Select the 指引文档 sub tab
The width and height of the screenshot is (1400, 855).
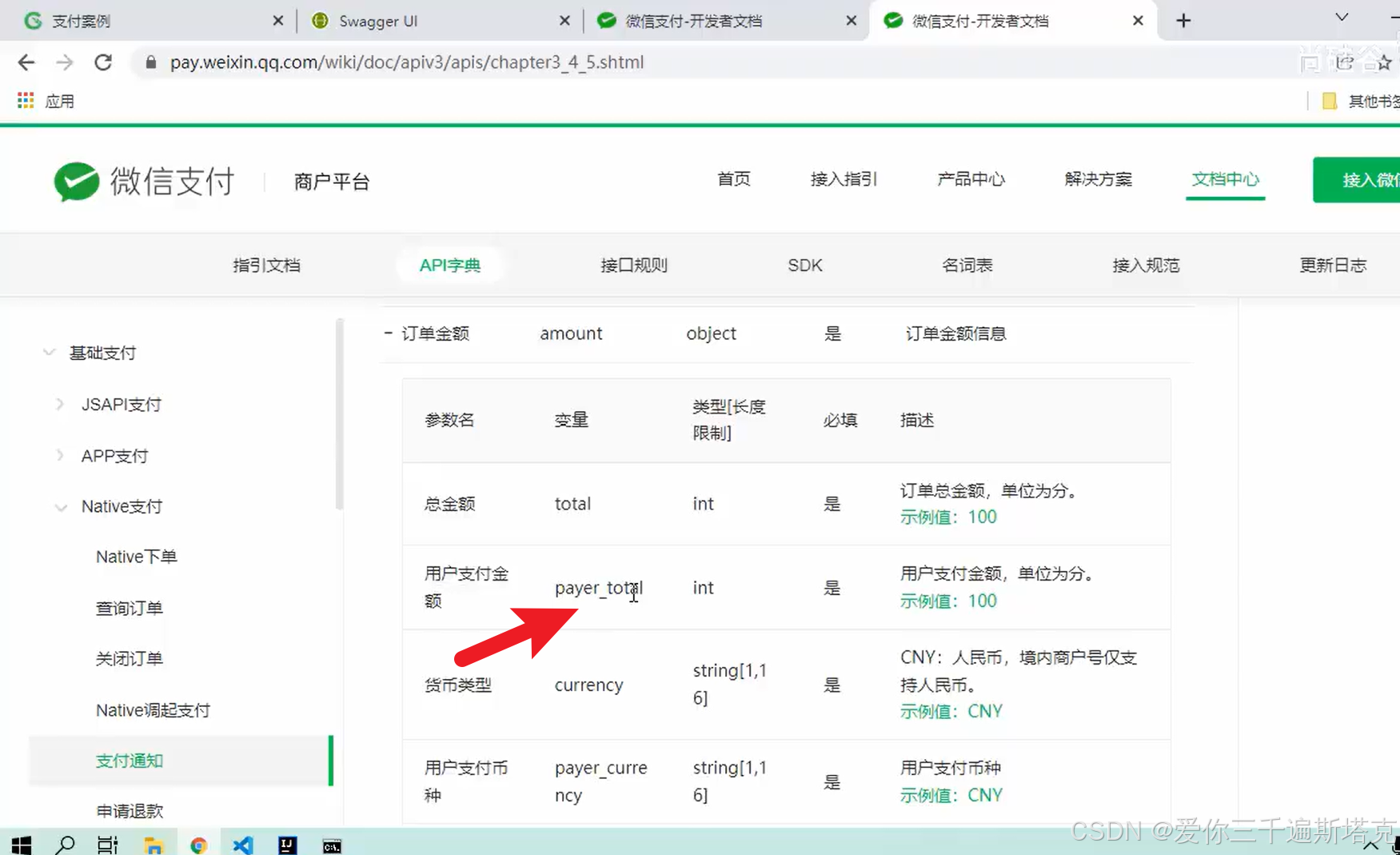tap(266, 266)
